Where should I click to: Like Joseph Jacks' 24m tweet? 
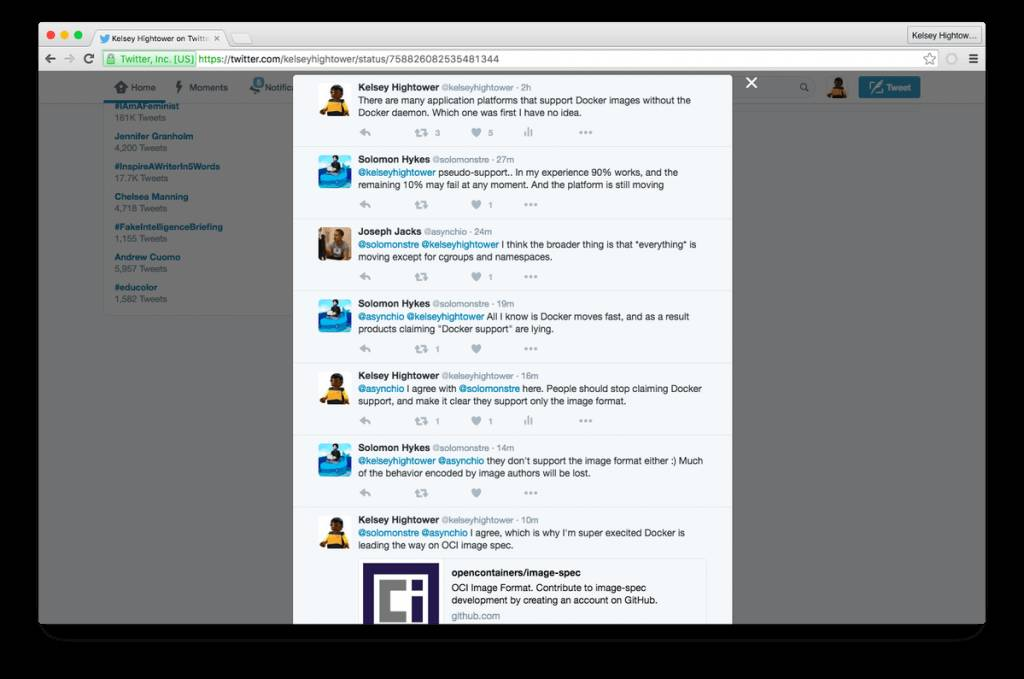point(476,277)
